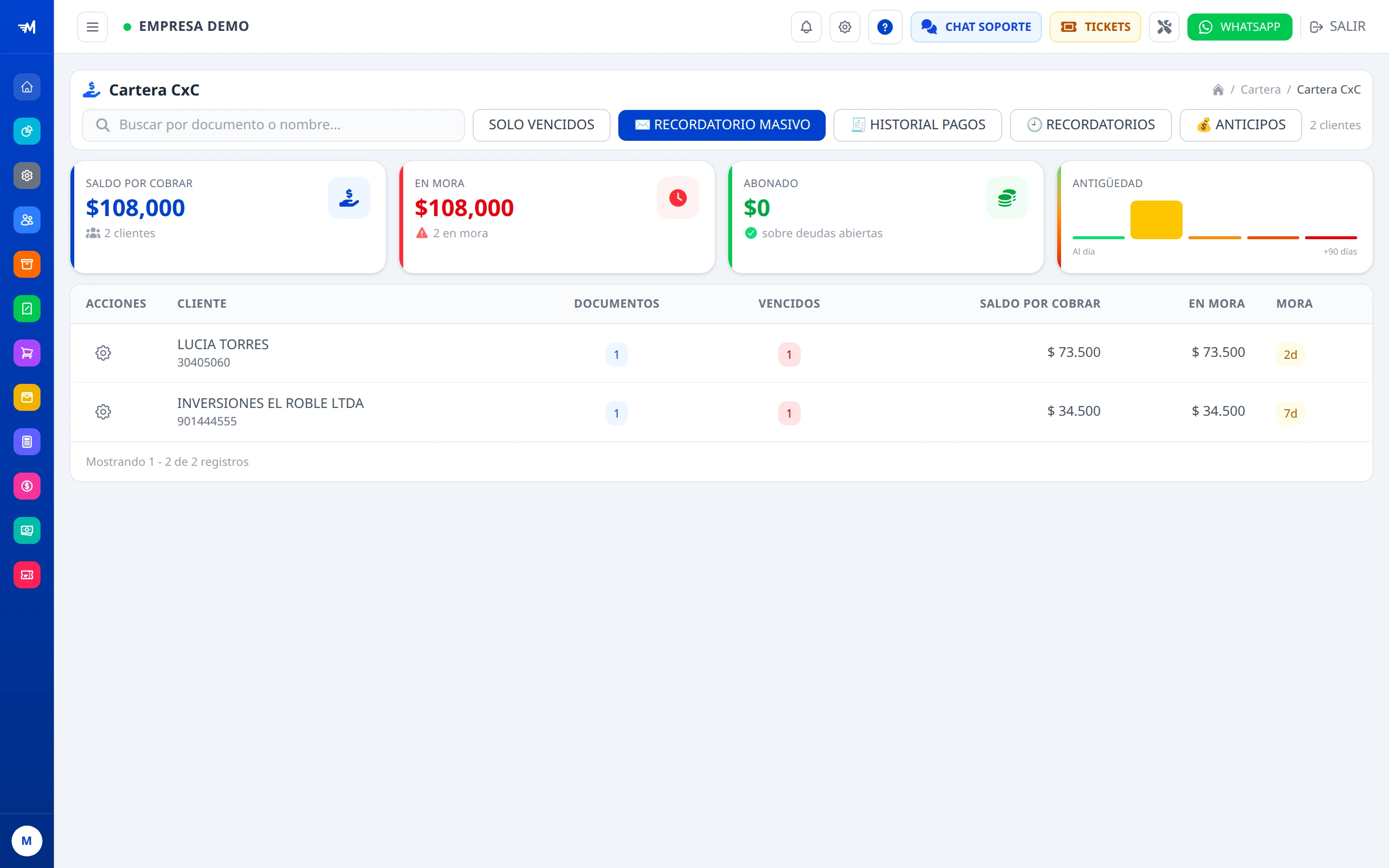Open the orange archive box sidebar module
1389x868 pixels.
(x=27, y=264)
